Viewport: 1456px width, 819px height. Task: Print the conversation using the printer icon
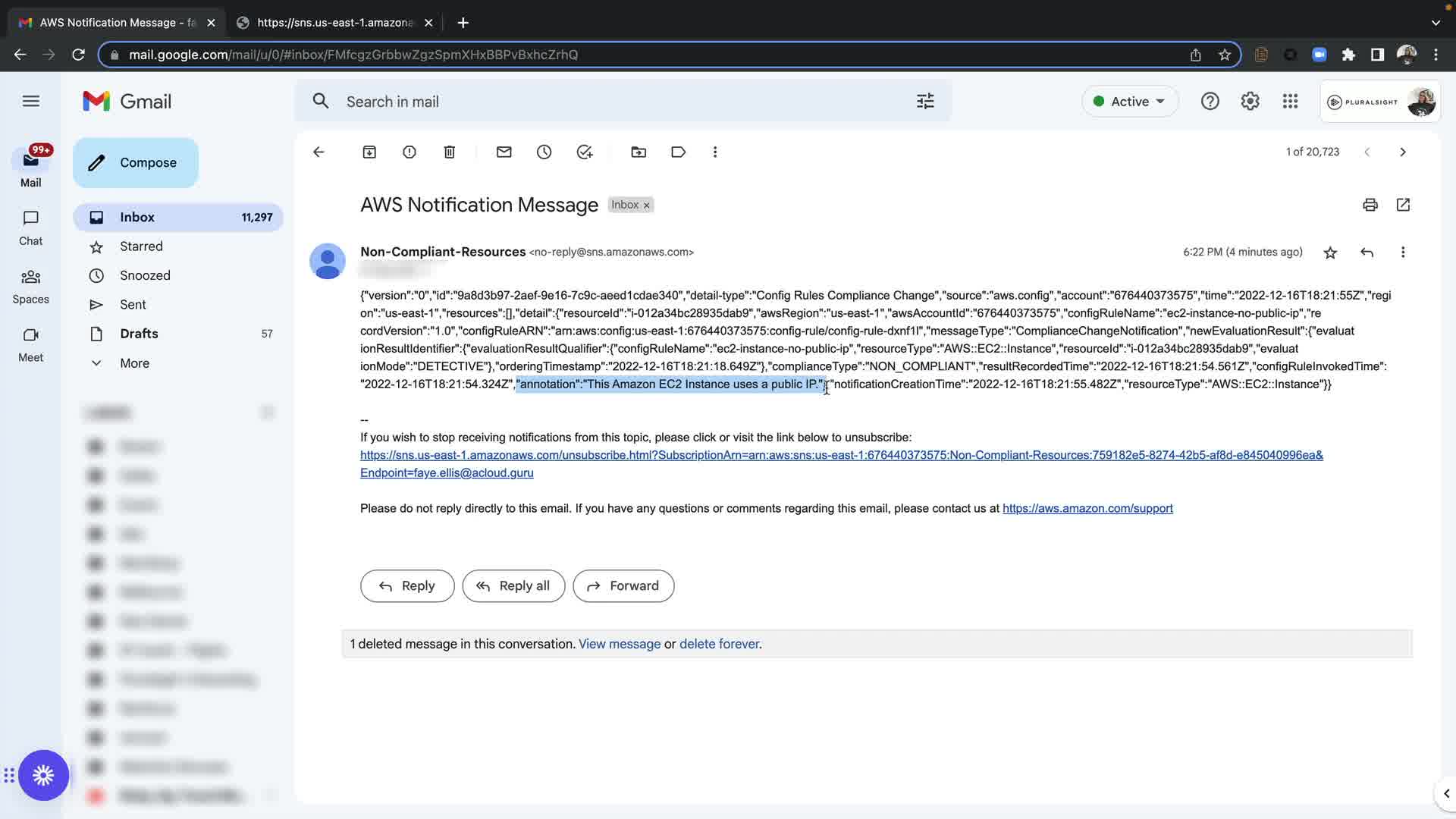[1370, 205]
